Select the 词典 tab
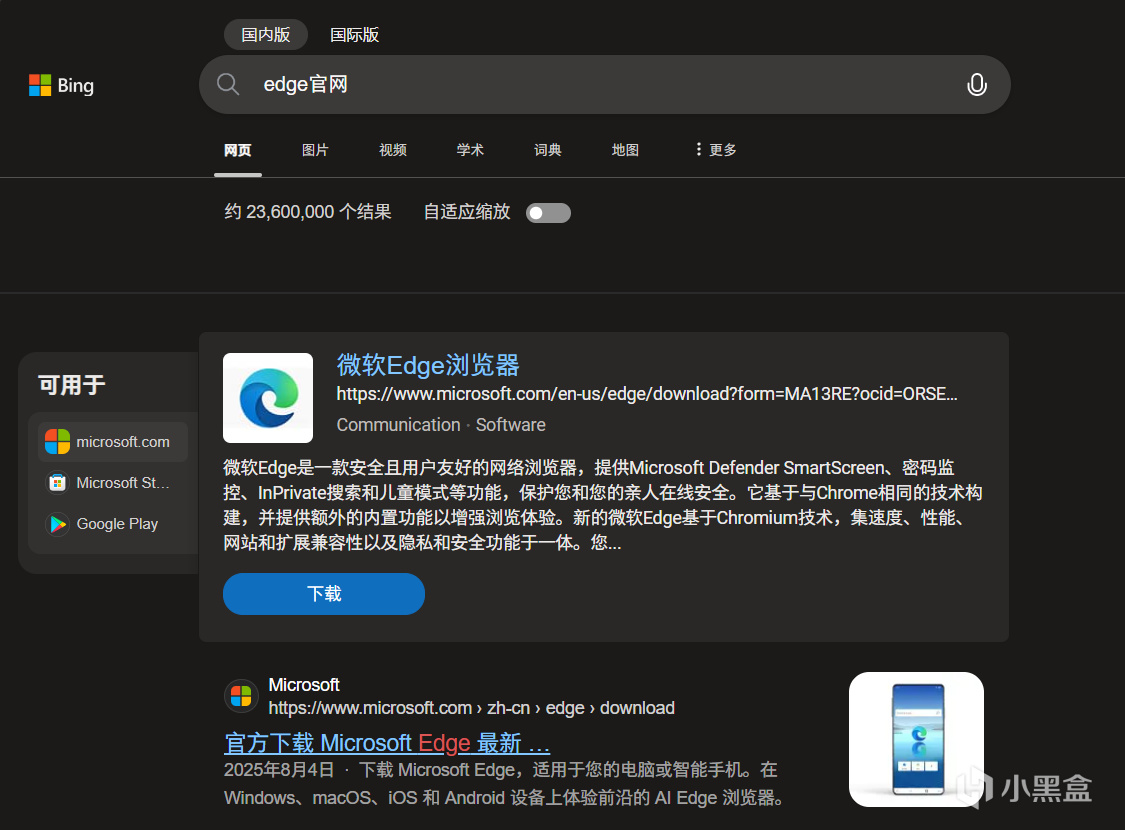 tap(547, 150)
